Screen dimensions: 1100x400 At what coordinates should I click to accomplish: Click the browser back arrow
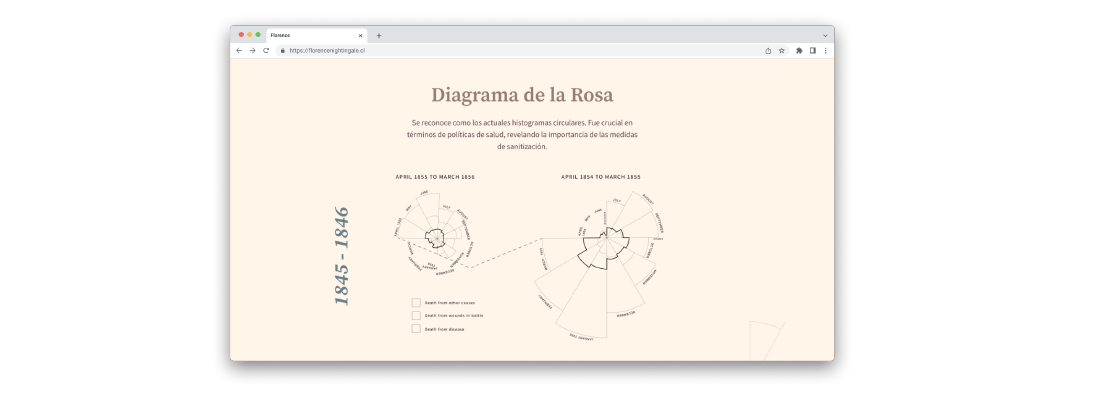239,50
